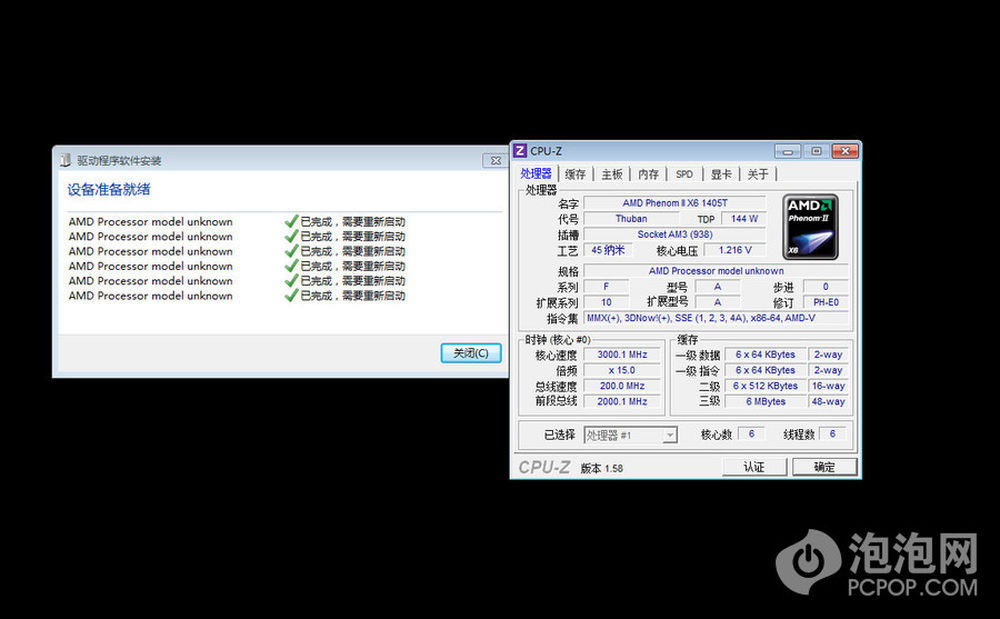This screenshot has height=619, width=1000.
Task: Click the CPU-Z title bar logo icon
Action: (x=520, y=151)
